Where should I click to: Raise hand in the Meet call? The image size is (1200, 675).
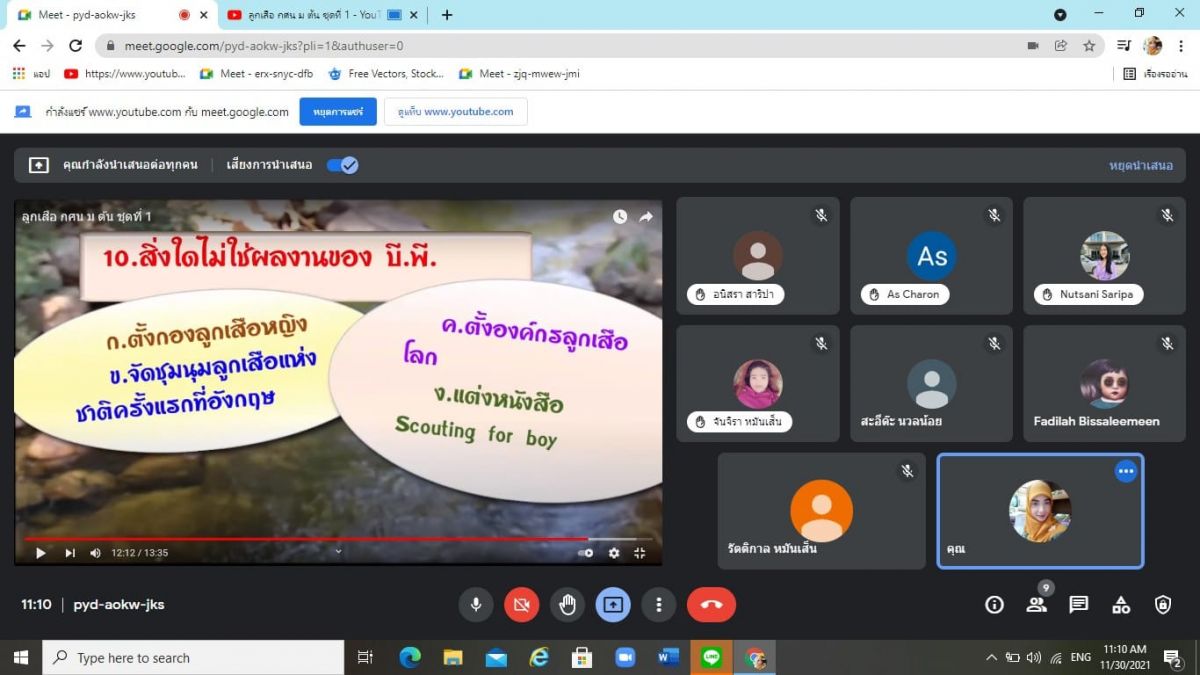[567, 605]
